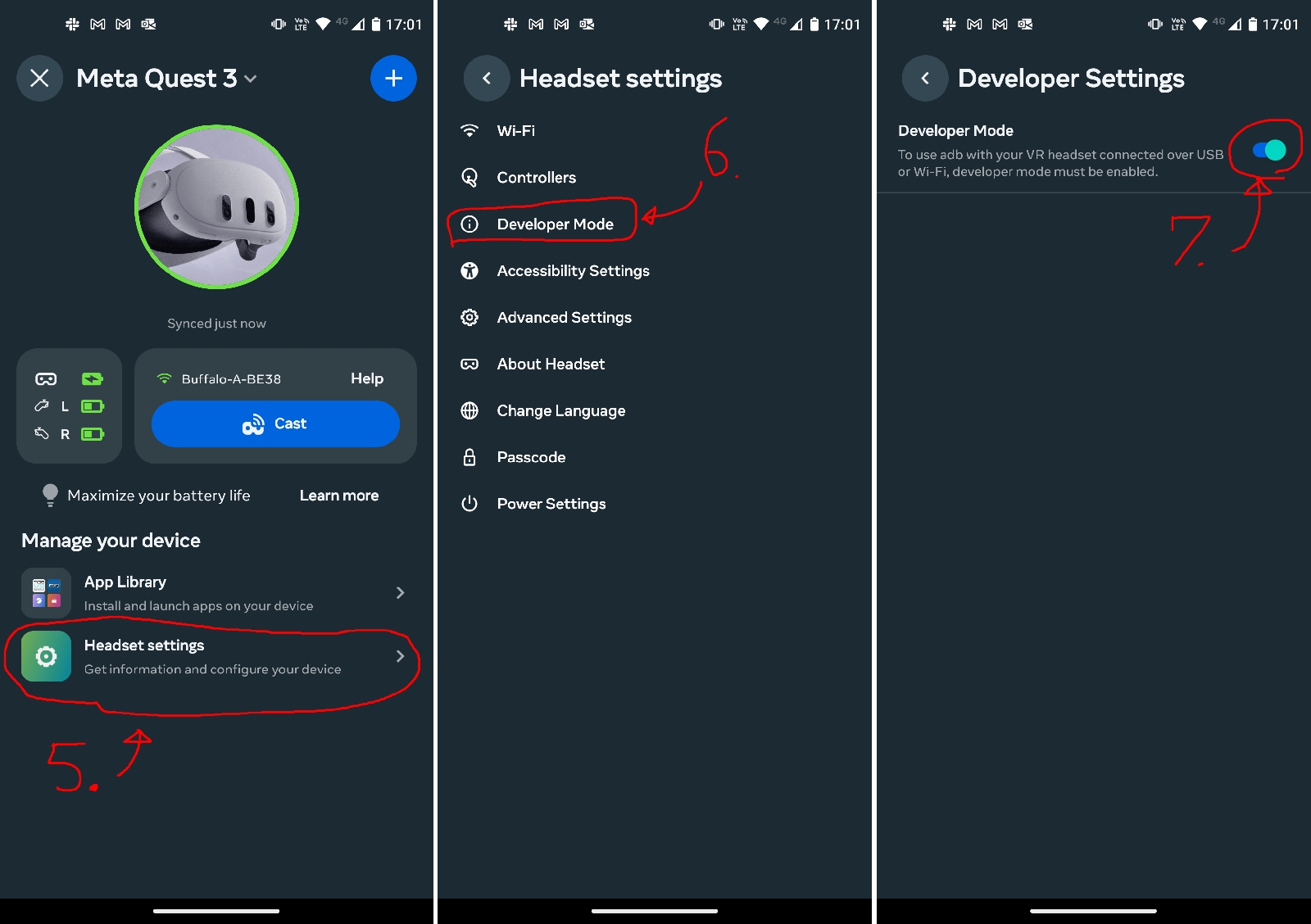Tap the blue plus add-device button
The image size is (1311, 924).
pyautogui.click(x=393, y=79)
